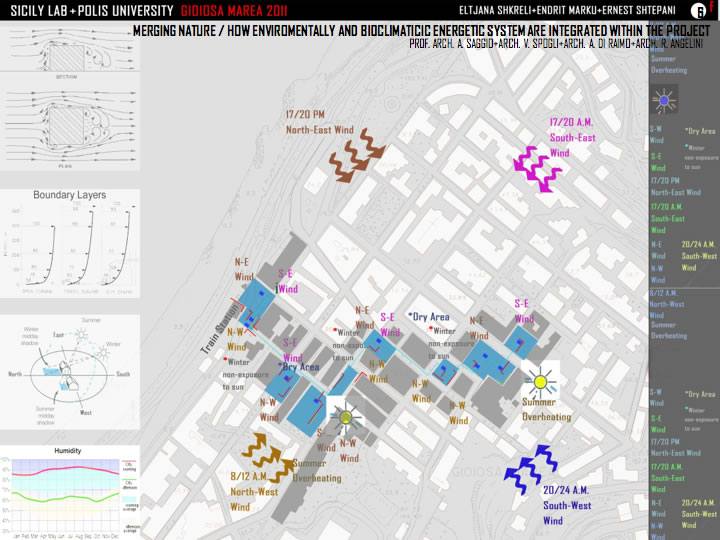Click the yellow sun icon above Summer Overheating

[539, 381]
